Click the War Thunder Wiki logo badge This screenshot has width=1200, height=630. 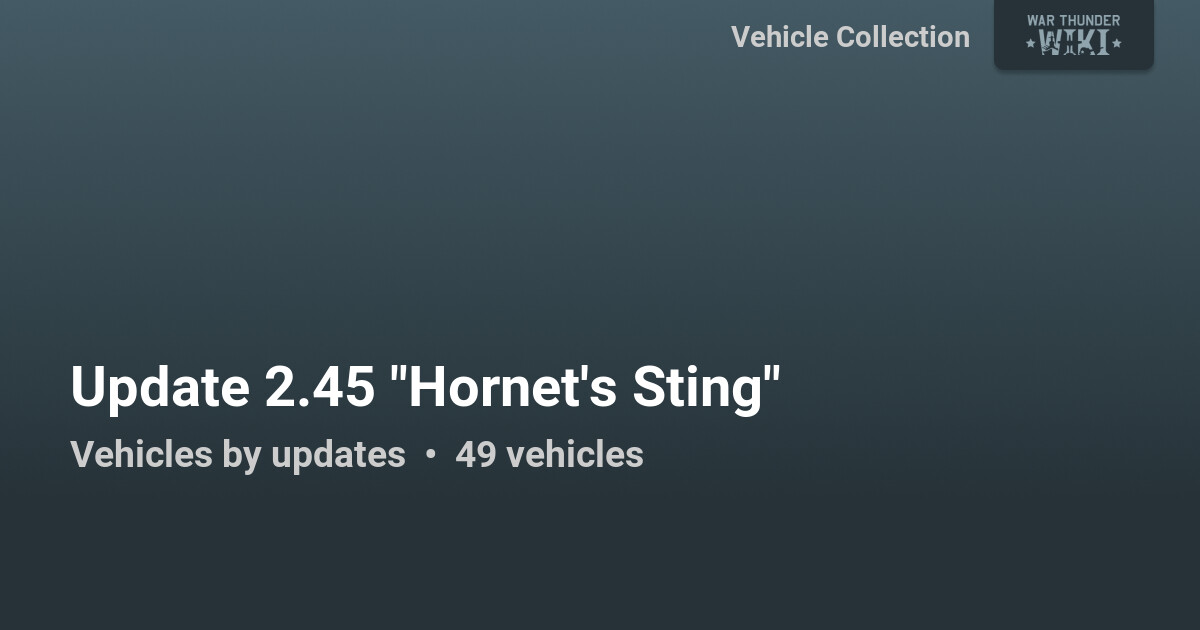(x=1073, y=33)
